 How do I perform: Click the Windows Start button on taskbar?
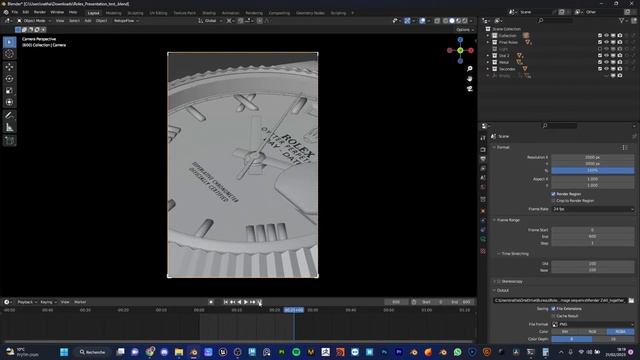pyautogui.click(x=64, y=352)
